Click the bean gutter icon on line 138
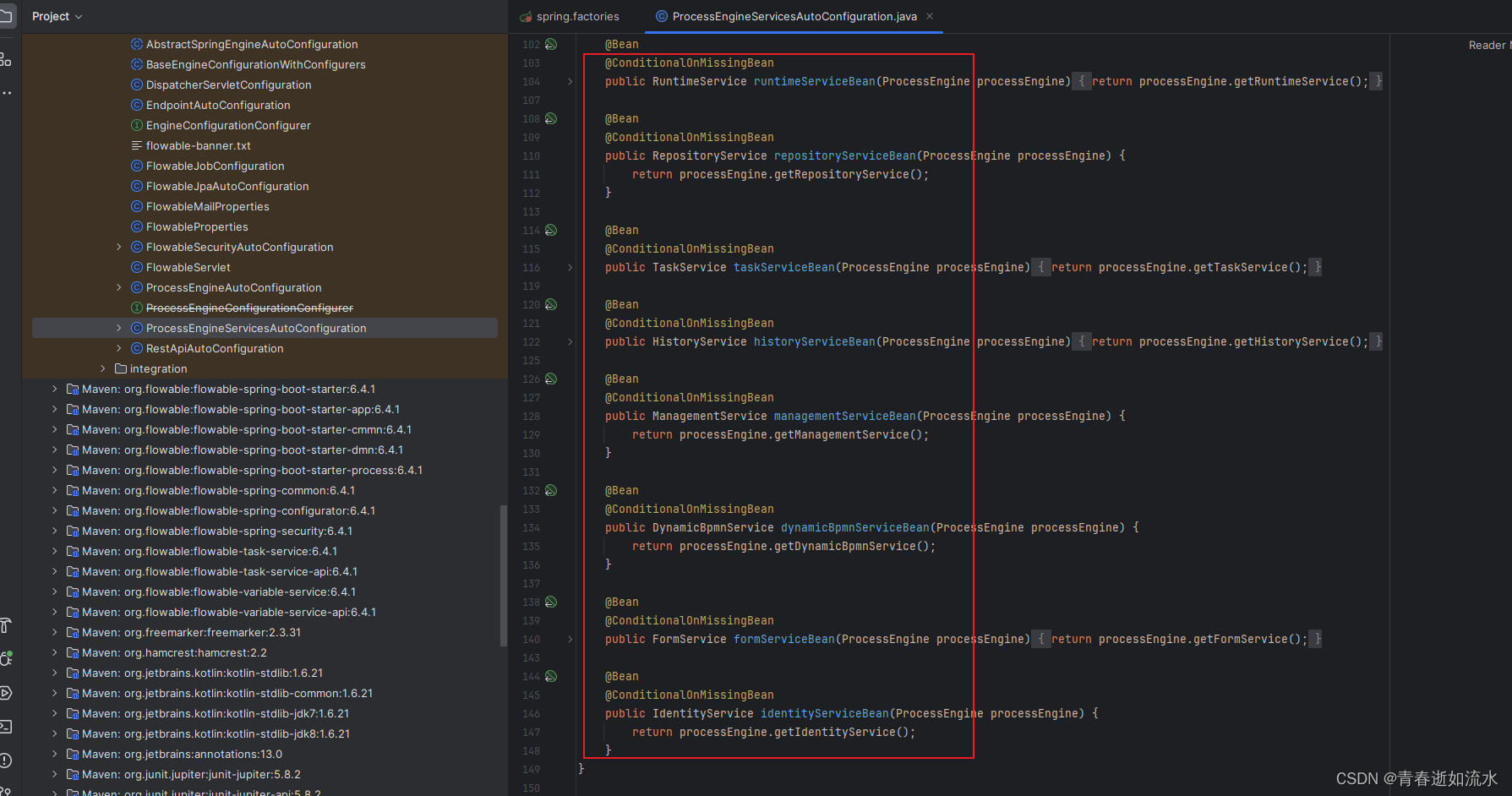Screen dimensions: 1512x796 pos(551,602)
